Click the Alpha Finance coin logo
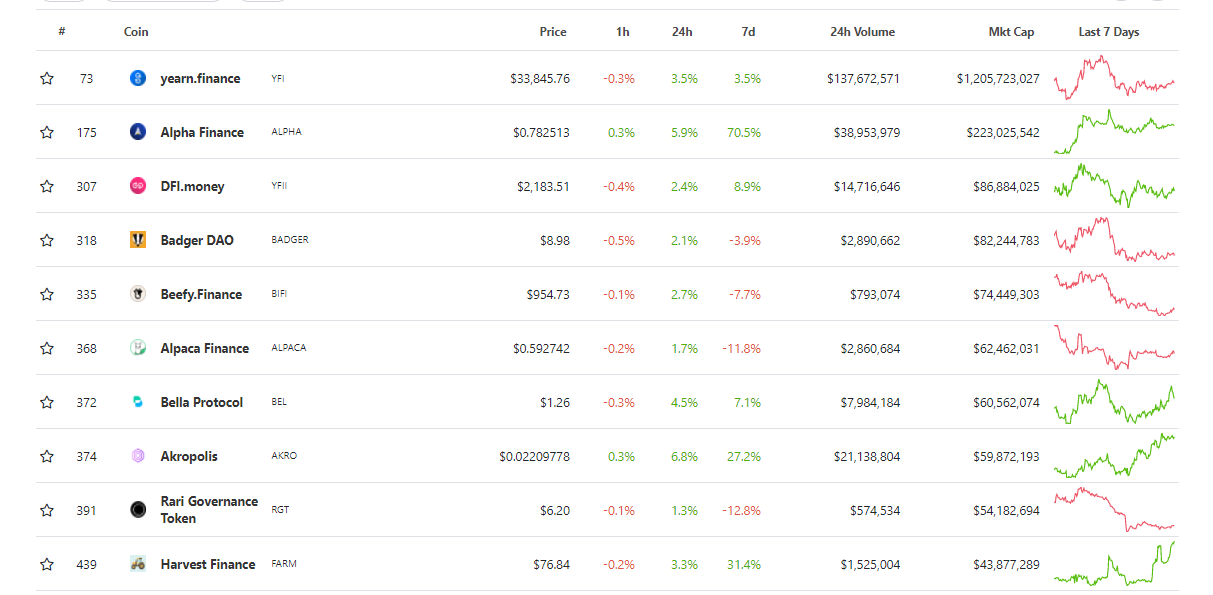 (138, 132)
